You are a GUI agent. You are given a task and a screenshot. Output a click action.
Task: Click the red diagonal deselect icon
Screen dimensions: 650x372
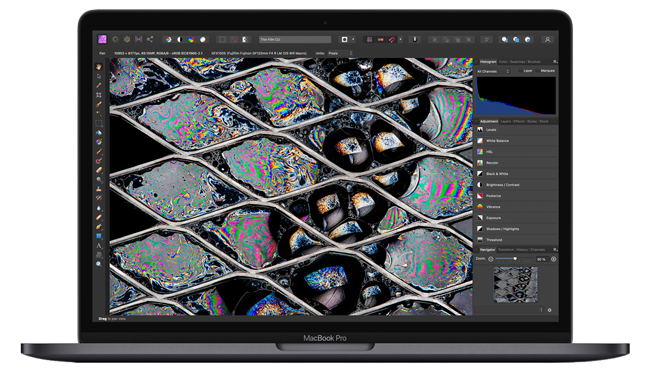[x=234, y=39]
